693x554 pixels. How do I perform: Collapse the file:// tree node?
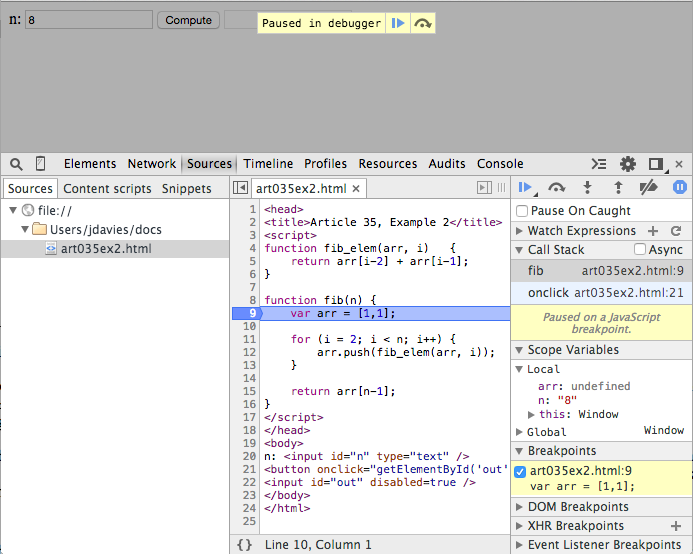coord(13,210)
